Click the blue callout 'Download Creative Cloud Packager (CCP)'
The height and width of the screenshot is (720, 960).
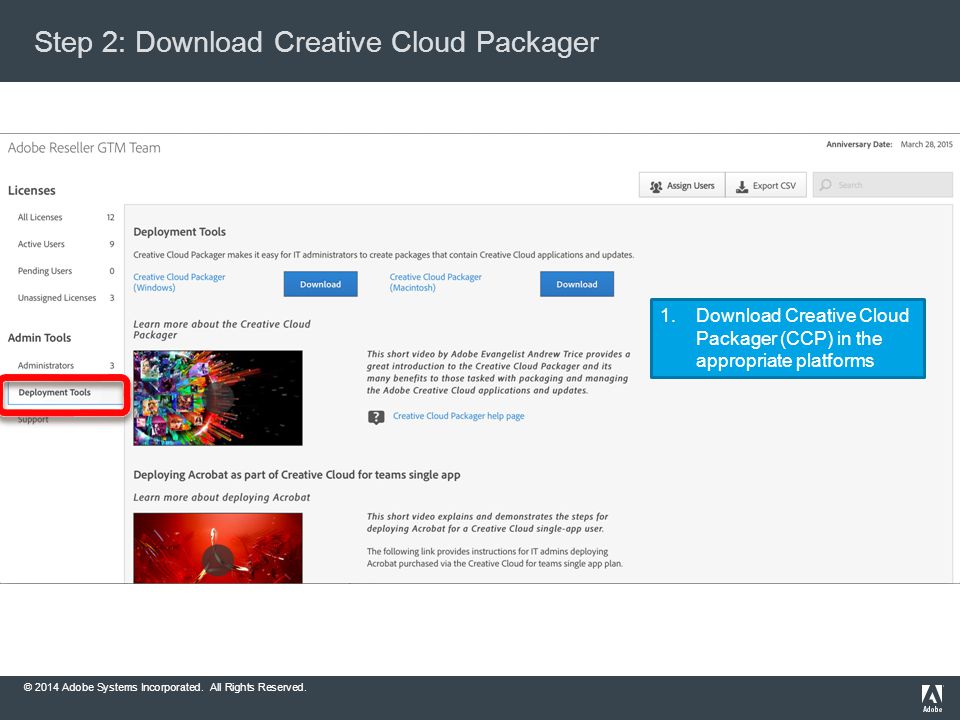point(787,338)
